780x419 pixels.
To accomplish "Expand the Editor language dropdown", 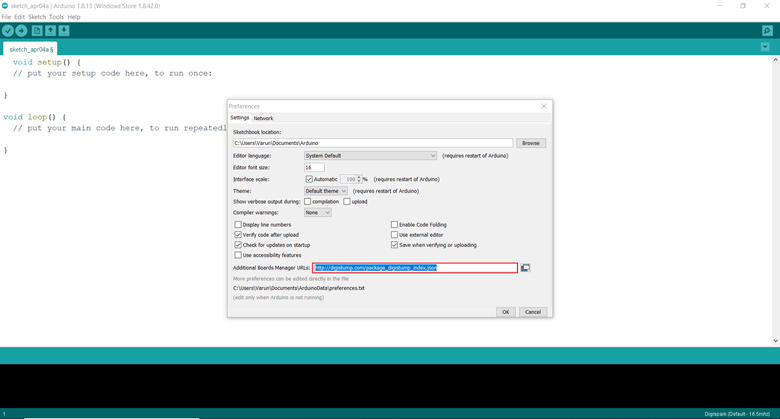I will pyautogui.click(x=371, y=156).
